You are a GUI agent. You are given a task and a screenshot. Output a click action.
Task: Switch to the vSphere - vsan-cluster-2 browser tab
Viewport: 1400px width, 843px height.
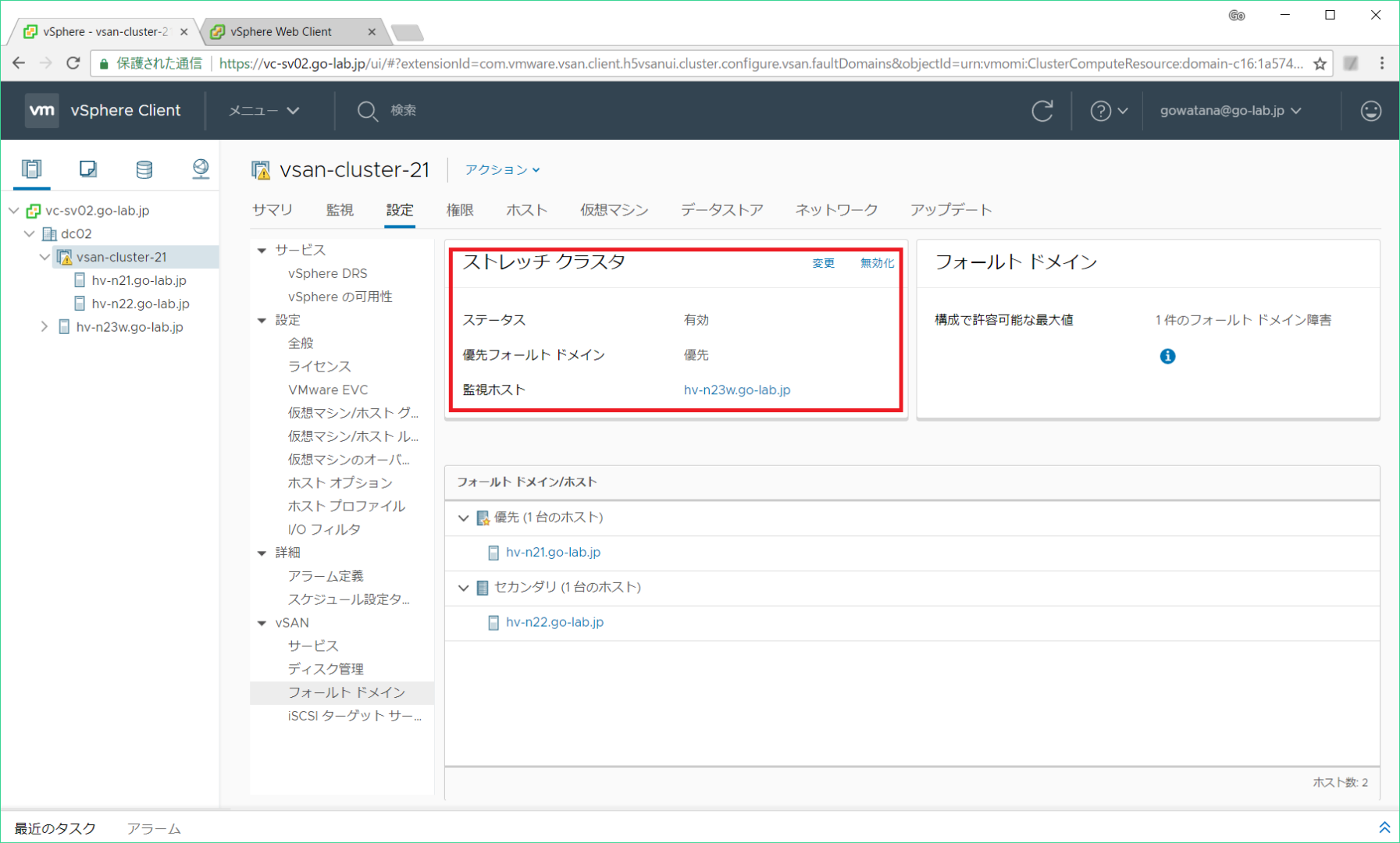click(105, 32)
